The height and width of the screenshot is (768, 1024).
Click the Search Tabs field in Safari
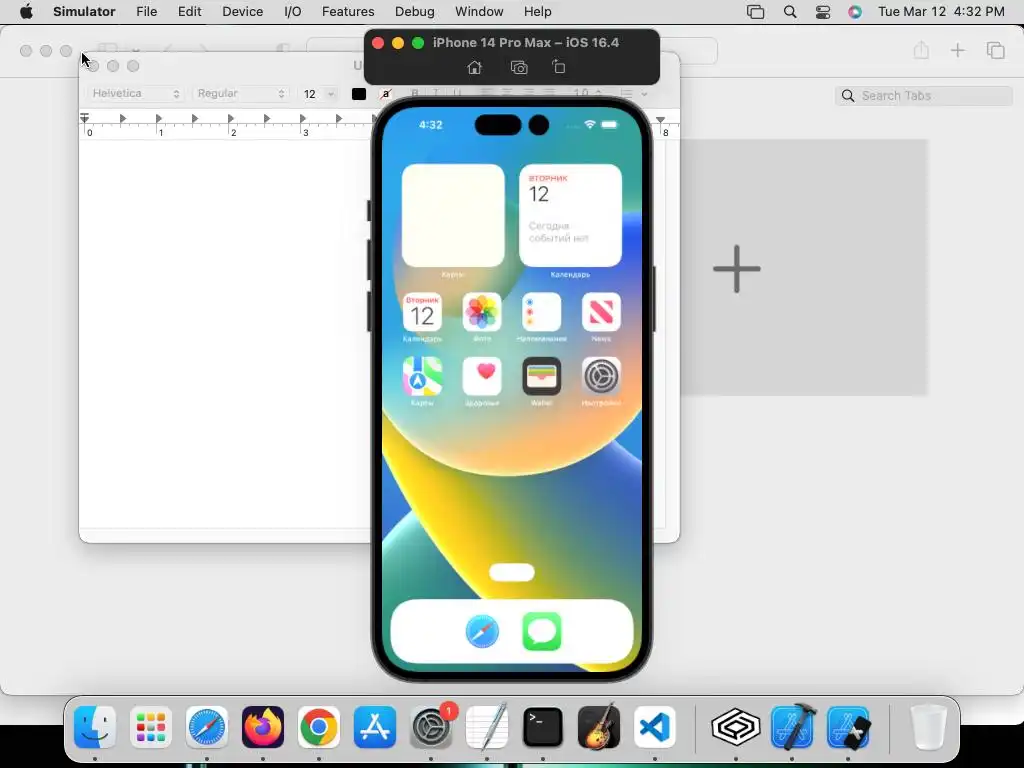click(923, 95)
